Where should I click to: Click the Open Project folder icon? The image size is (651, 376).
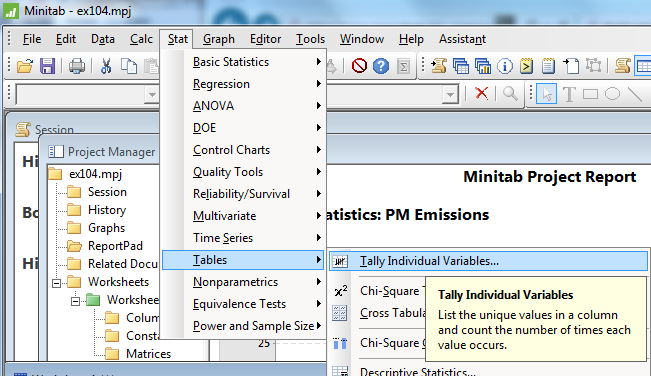point(24,66)
